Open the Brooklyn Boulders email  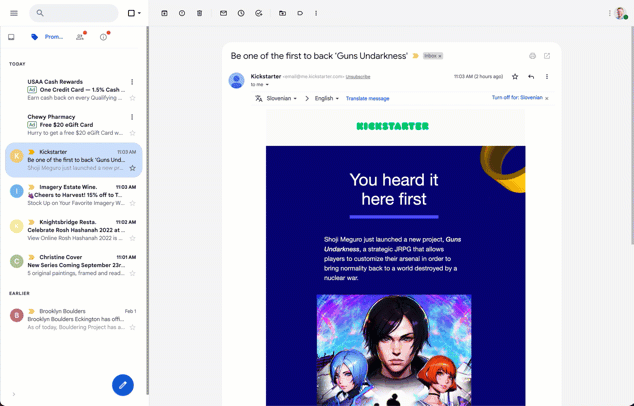tap(74, 319)
